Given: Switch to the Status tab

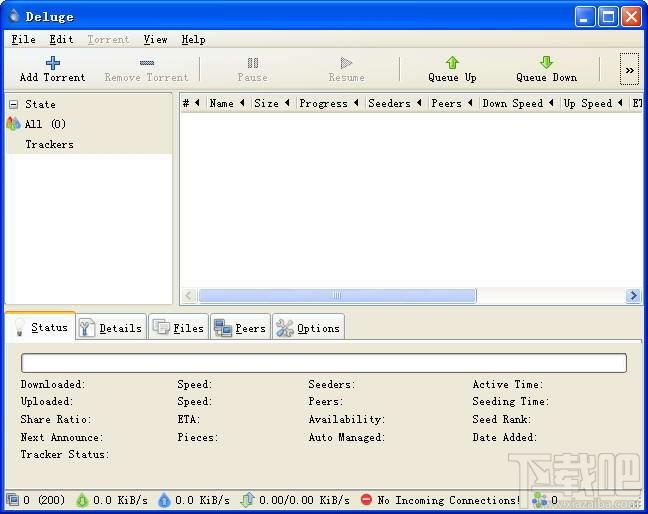Looking at the screenshot, I should coord(40,326).
